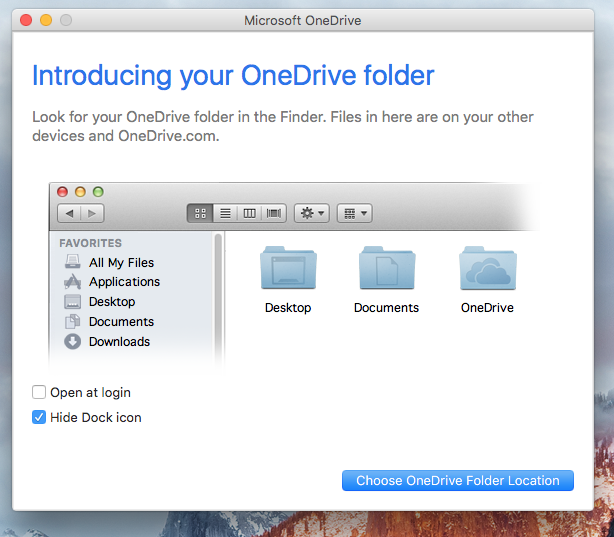Select icon view button in Finder illustration
Viewport: 614px width, 537px height.
200,213
